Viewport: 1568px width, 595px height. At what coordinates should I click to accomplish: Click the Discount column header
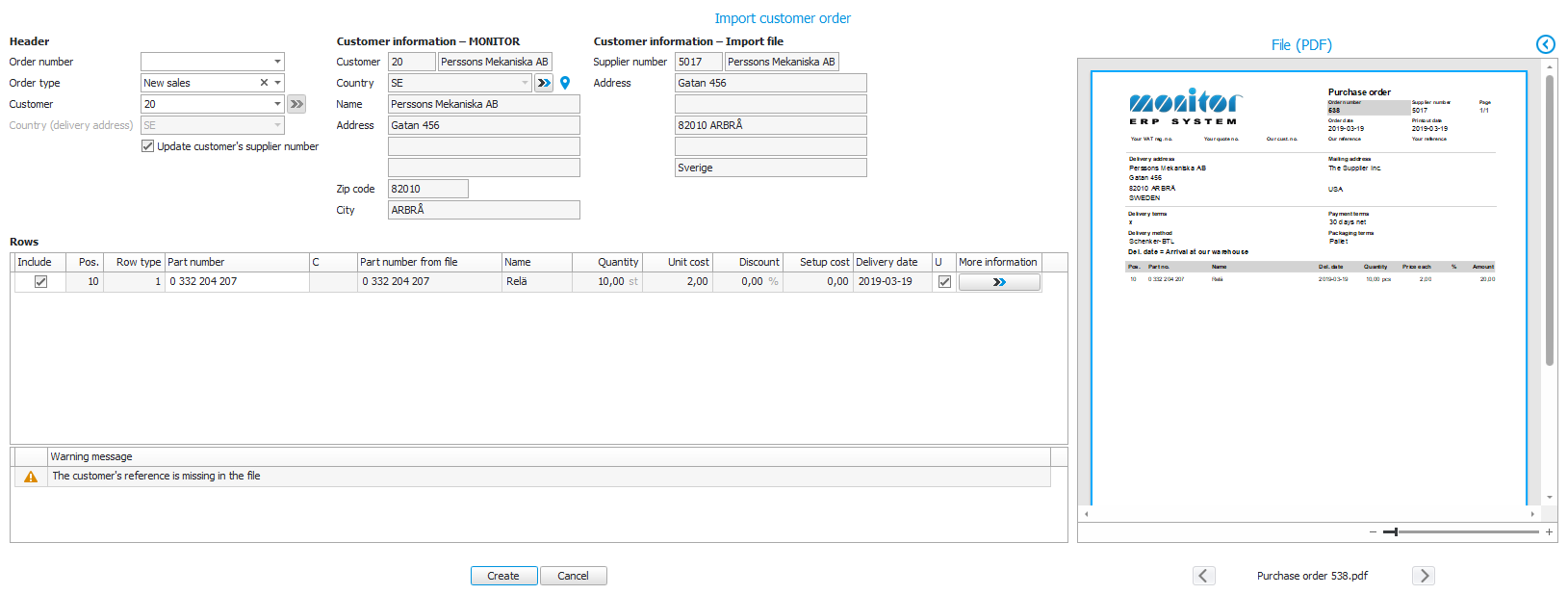point(747,262)
